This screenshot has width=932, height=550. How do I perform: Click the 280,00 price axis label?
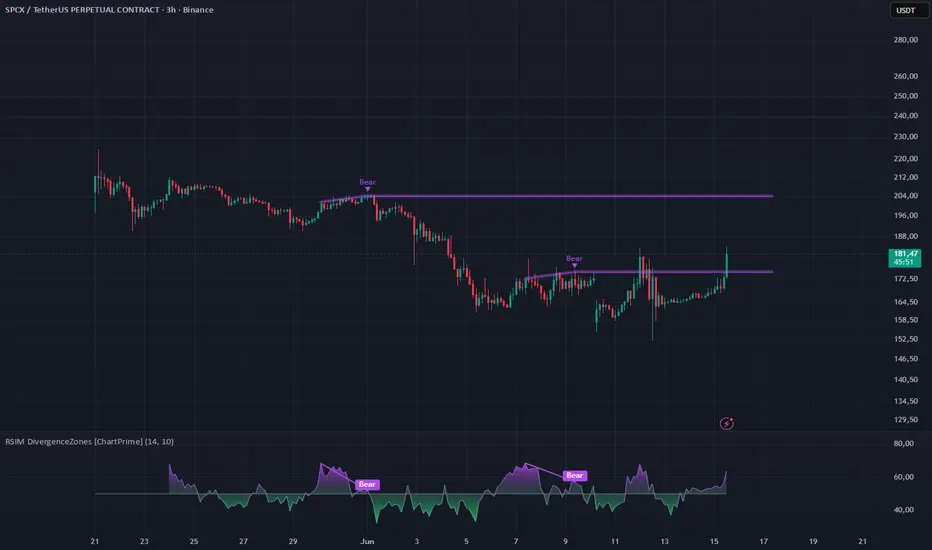pyautogui.click(x=905, y=40)
